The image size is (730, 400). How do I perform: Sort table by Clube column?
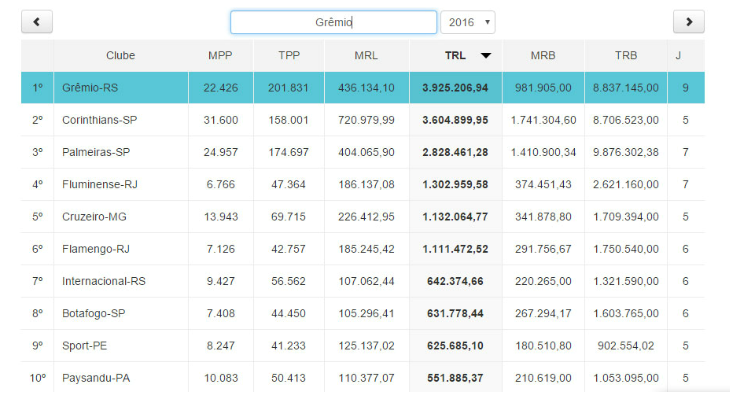[120, 56]
